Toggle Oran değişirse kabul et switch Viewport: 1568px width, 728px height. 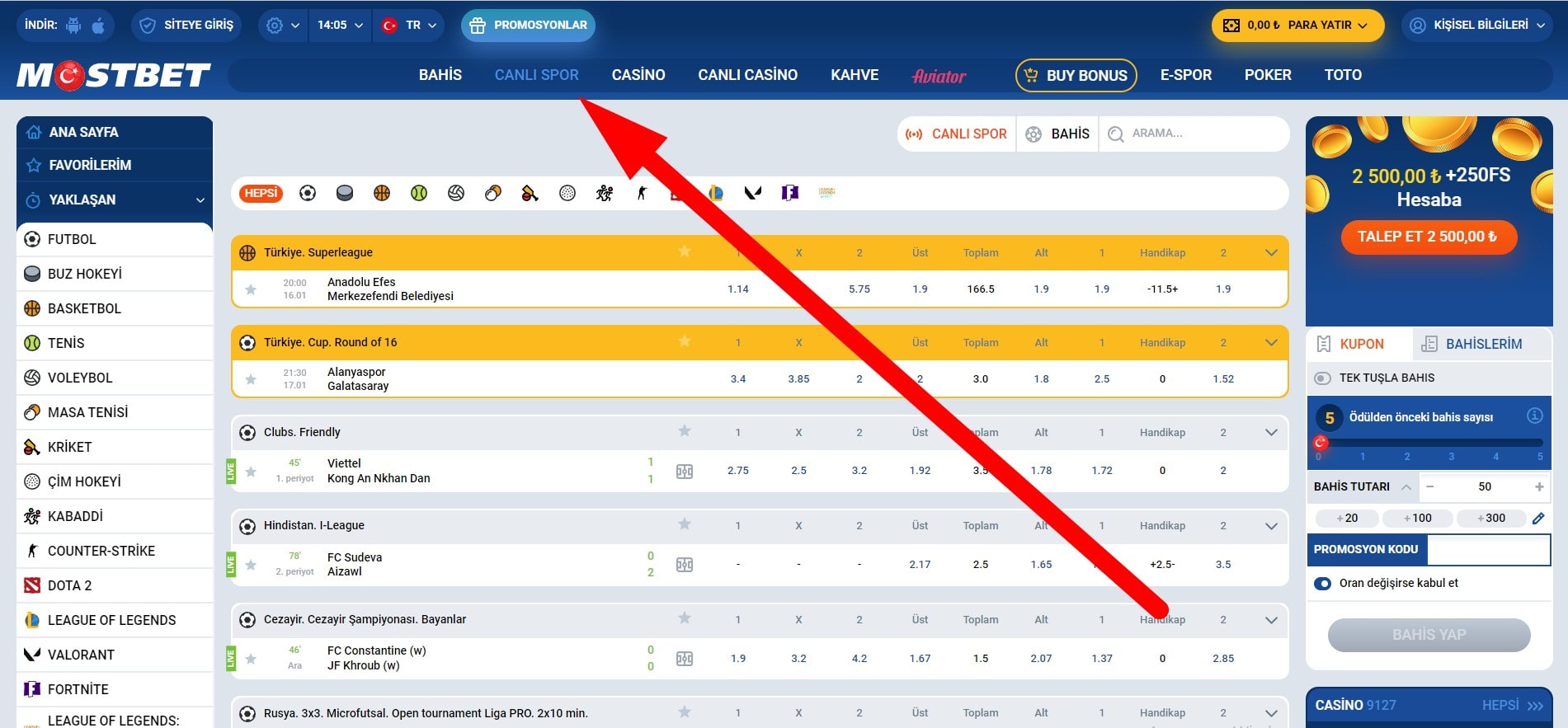pos(1322,584)
